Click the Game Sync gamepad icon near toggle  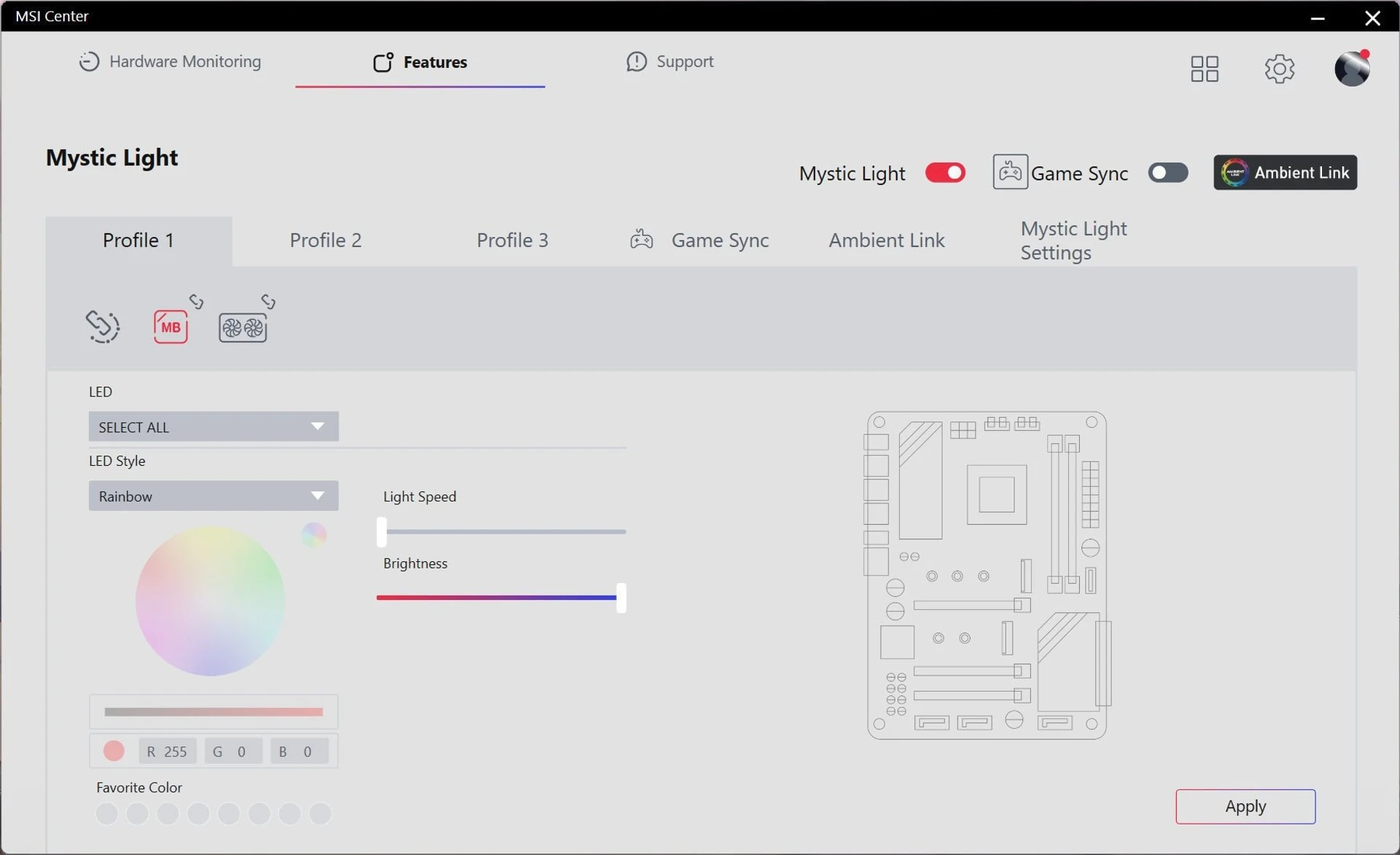(x=1010, y=172)
